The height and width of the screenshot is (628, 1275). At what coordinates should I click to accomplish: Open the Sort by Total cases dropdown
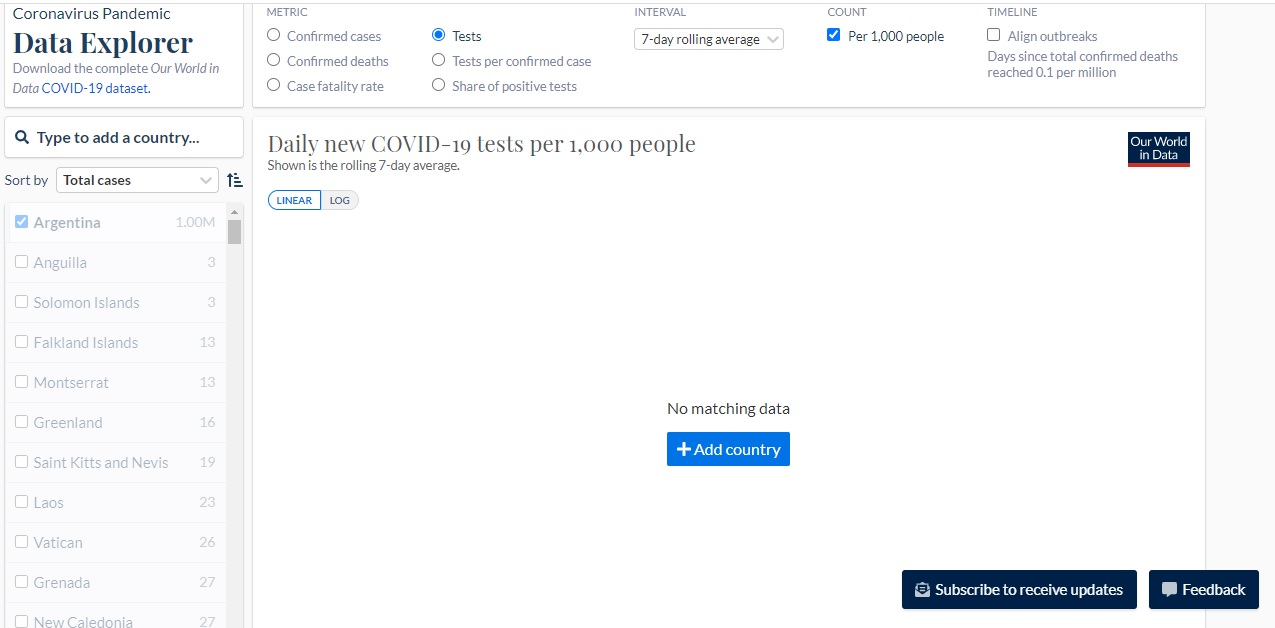point(137,180)
